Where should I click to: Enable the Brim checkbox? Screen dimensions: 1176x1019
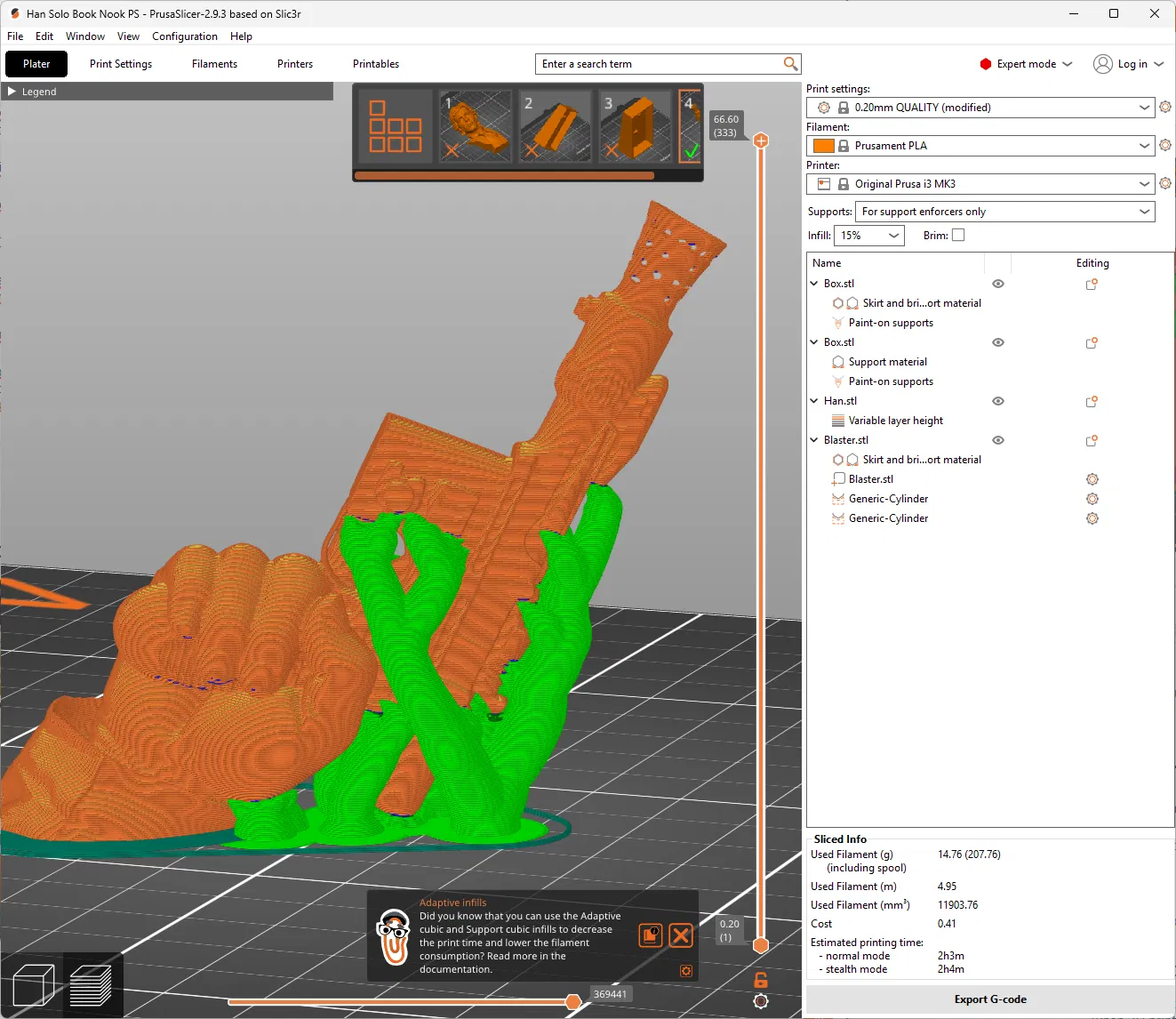[x=958, y=236]
